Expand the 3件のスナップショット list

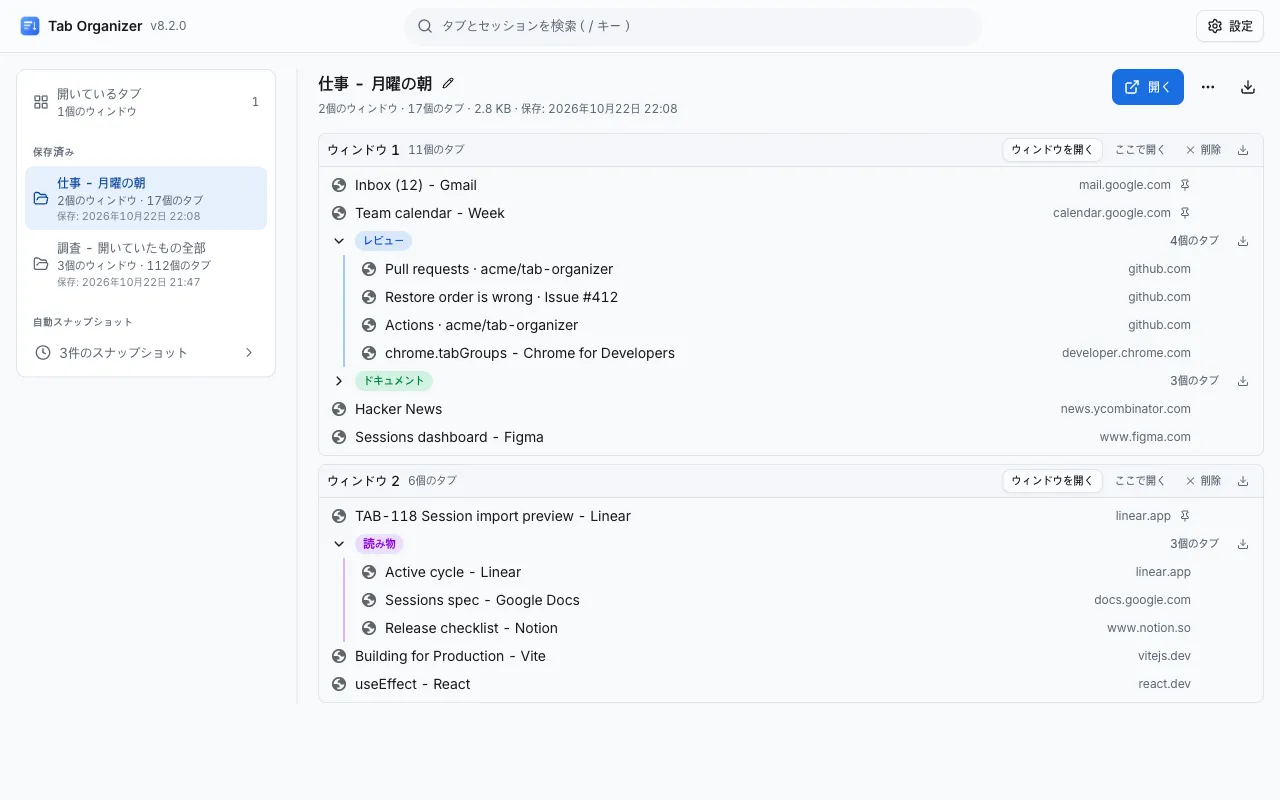(146, 352)
